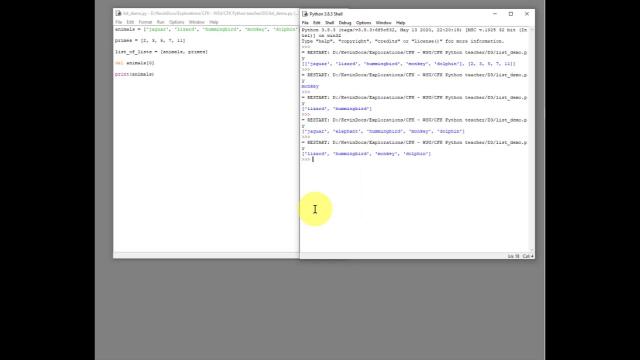640x360 pixels.
Task: Open the editor window's Edit menu
Action: tap(130, 22)
